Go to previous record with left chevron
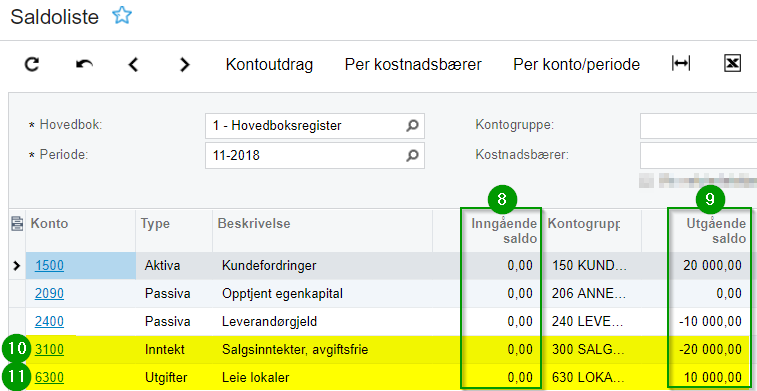The width and height of the screenshot is (757, 391). 133,65
